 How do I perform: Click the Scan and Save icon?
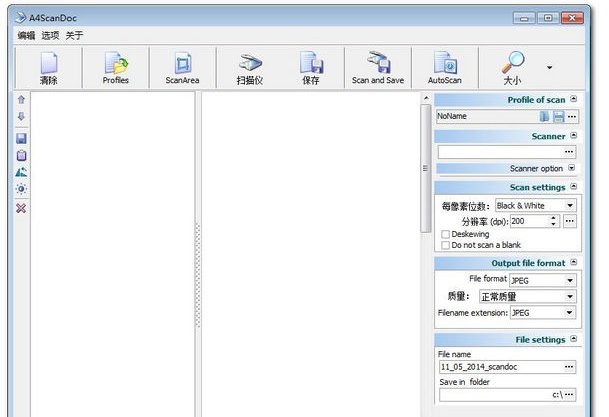[378, 68]
